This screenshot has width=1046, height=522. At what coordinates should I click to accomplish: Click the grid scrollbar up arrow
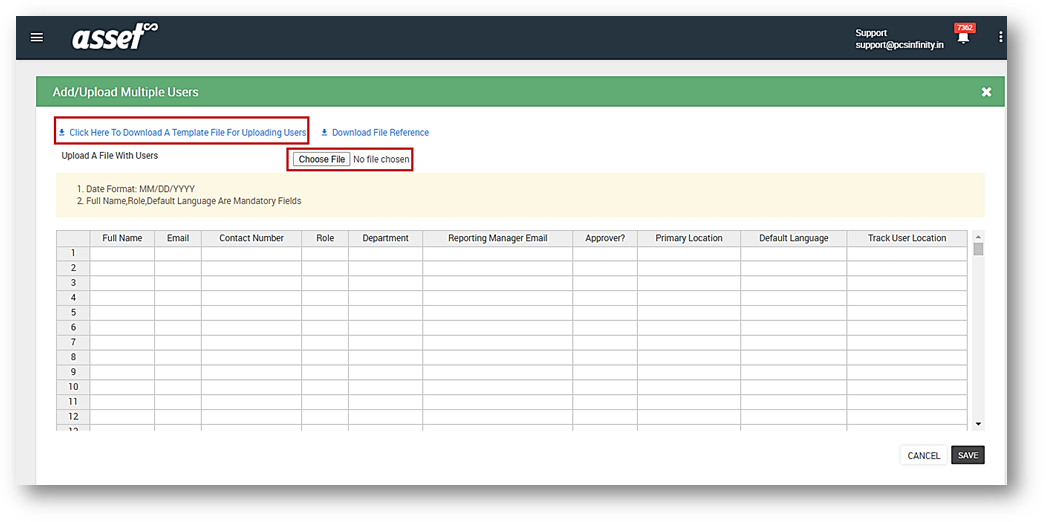[x=978, y=236]
